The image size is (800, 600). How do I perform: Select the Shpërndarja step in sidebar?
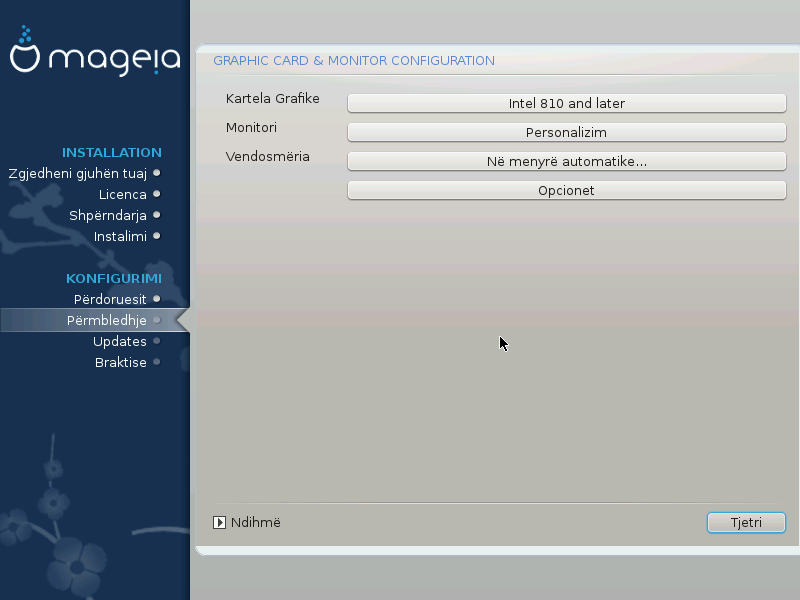108,215
